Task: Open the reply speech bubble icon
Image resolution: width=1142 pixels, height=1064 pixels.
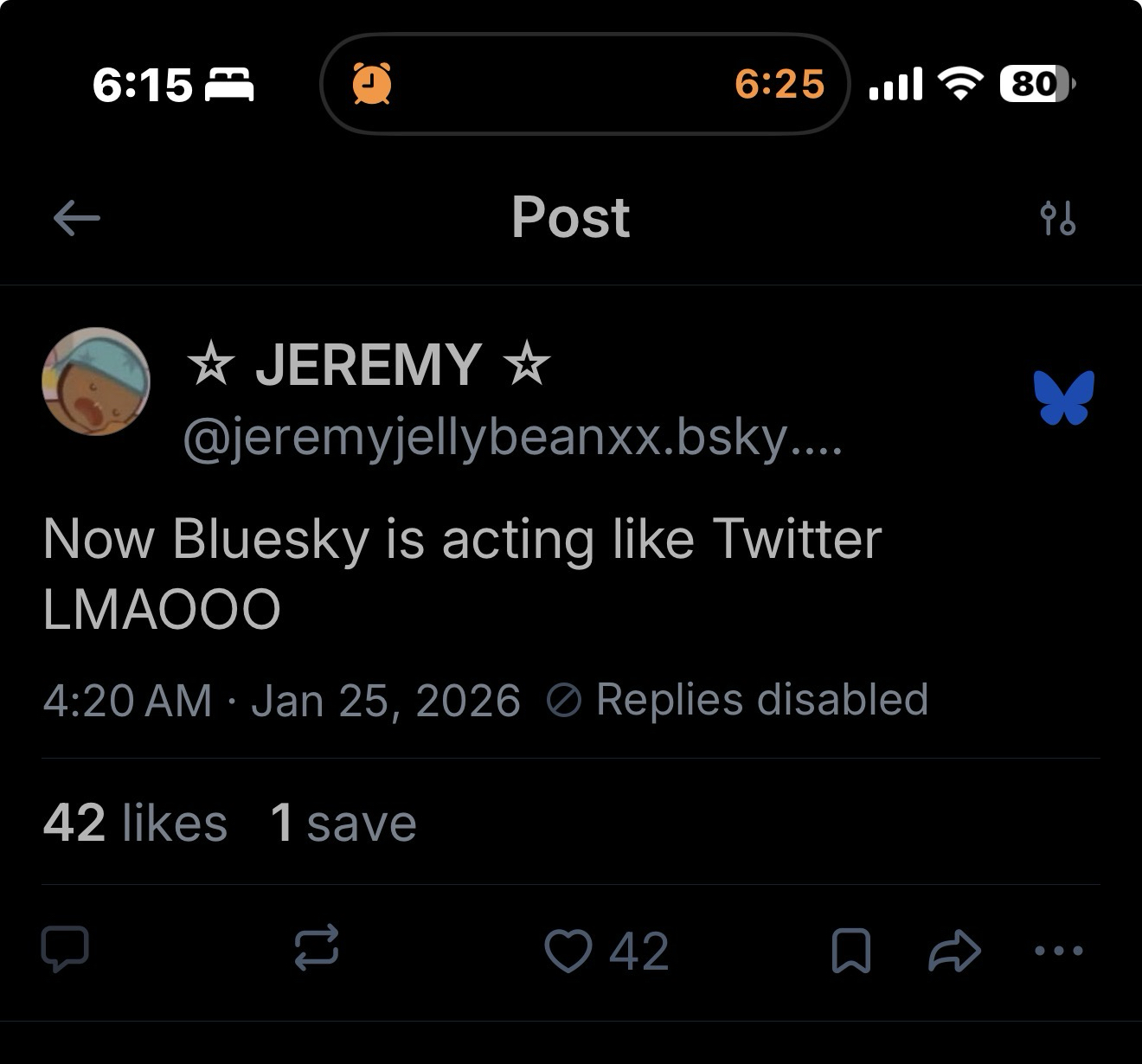Action: point(66,950)
